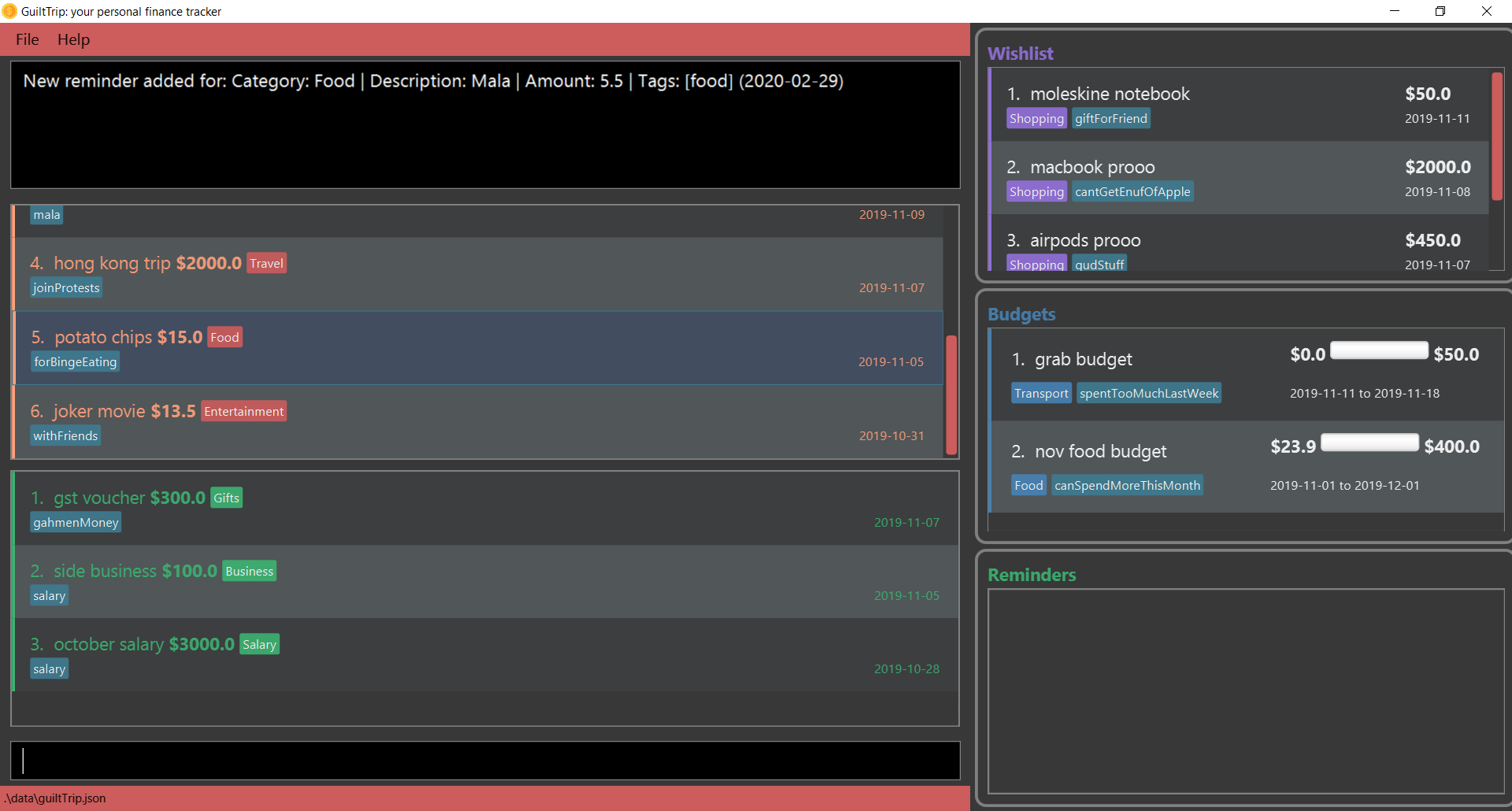Select the "potato chips" expense entry
Screen dimensions: 1512x811
(x=479, y=348)
